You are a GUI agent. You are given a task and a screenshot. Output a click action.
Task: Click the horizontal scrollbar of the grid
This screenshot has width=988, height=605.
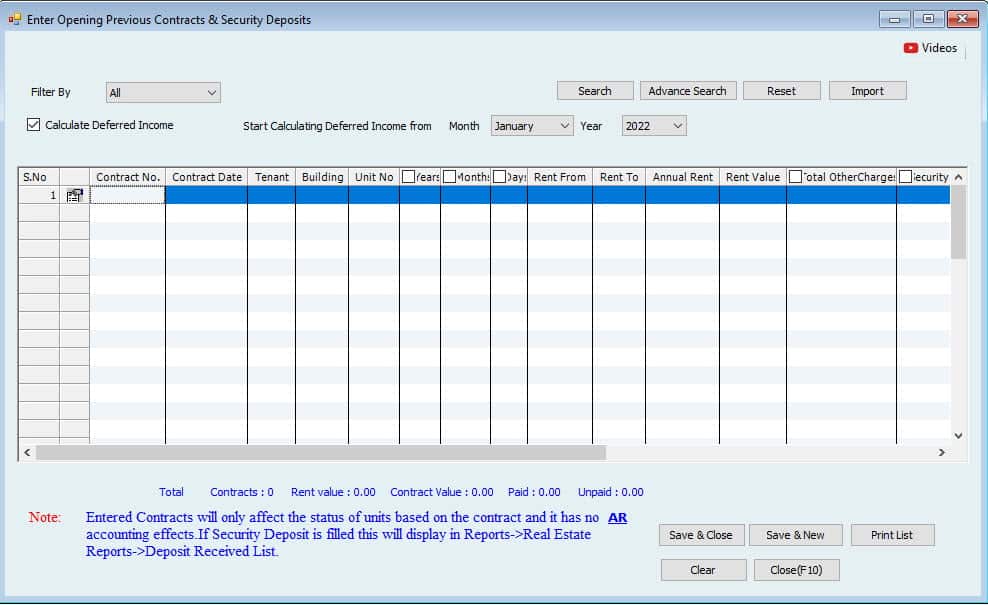click(320, 452)
